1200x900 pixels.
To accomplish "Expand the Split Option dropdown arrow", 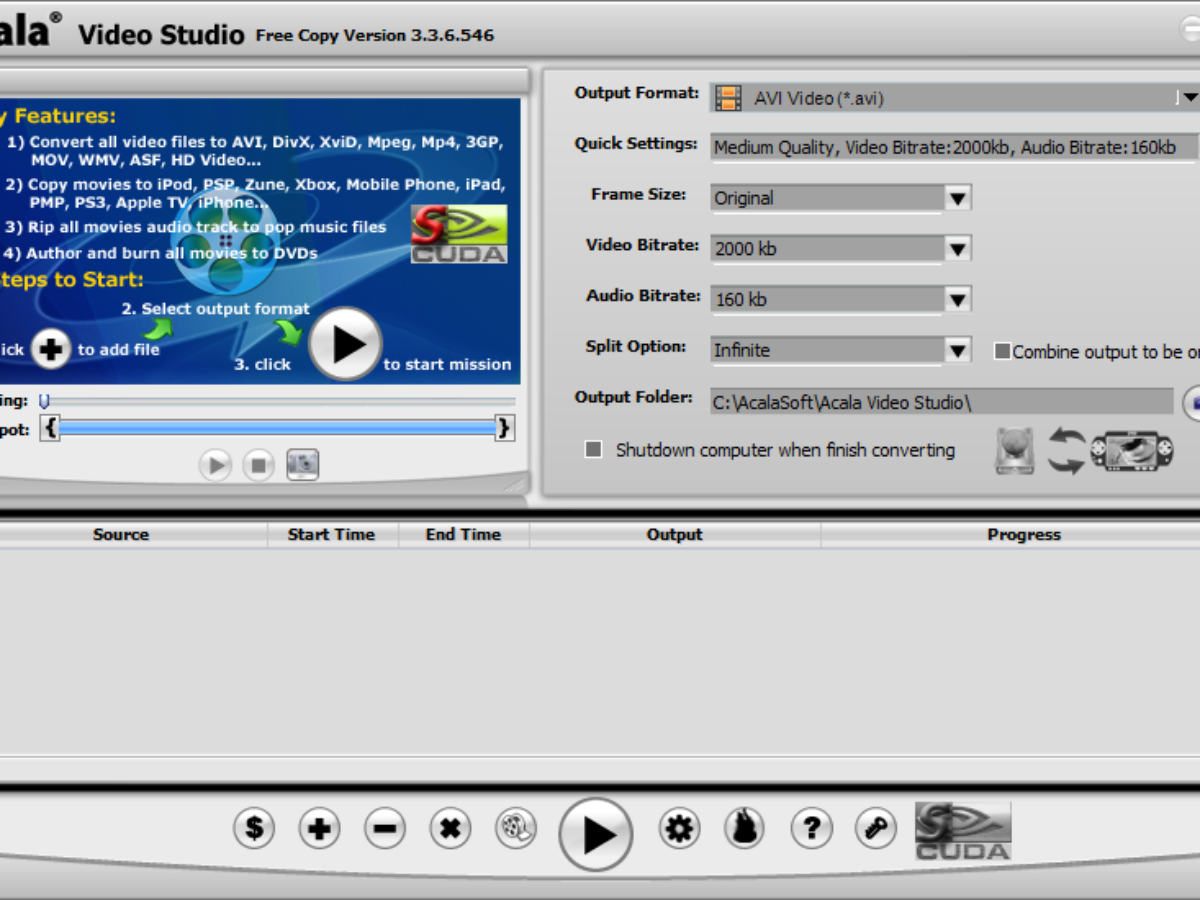I will click(958, 350).
